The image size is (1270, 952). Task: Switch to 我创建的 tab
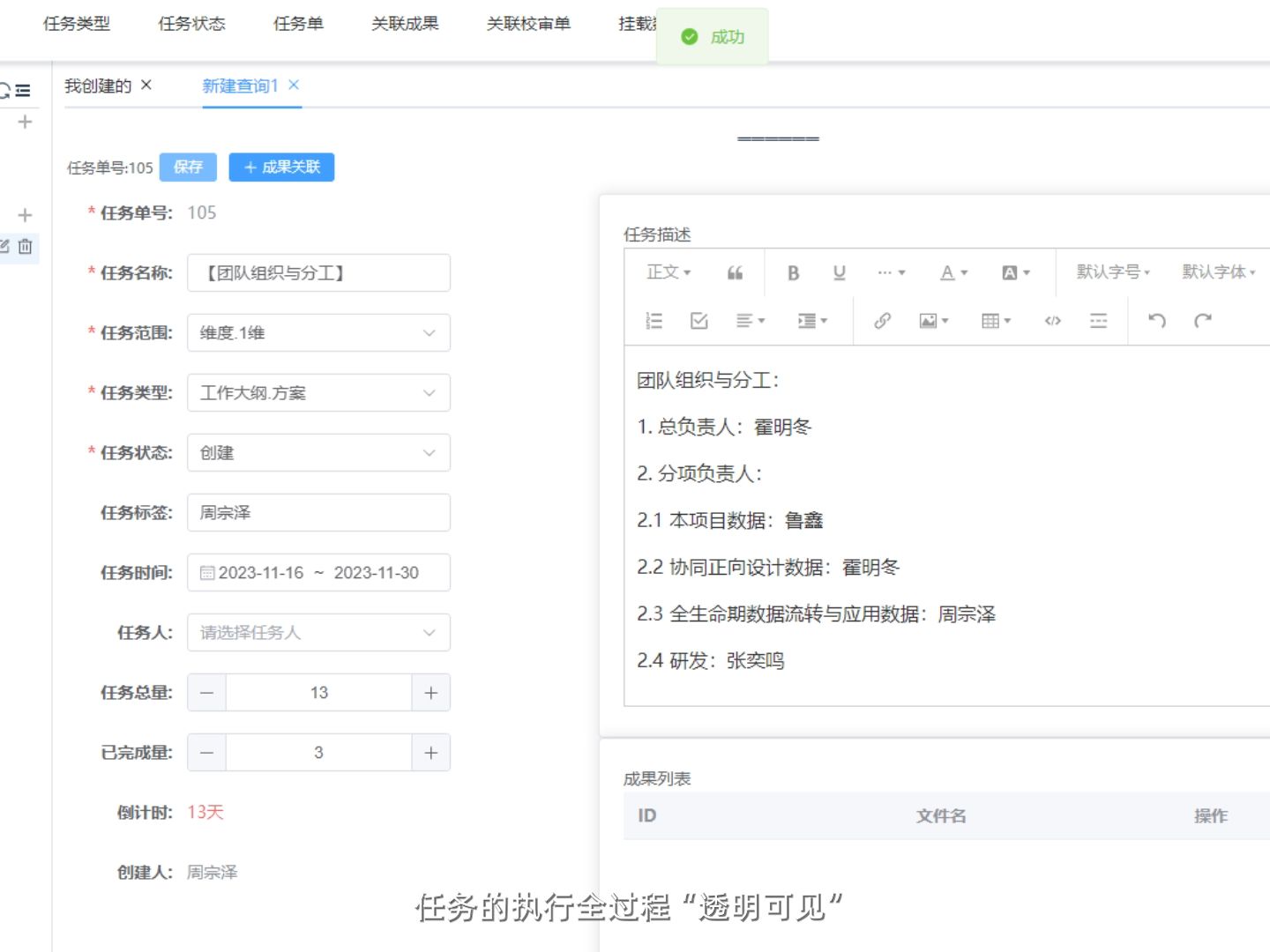click(x=98, y=86)
